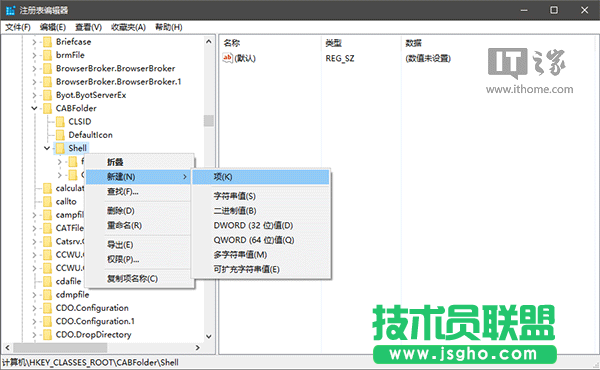The image size is (600, 370).
Task: Select the CDO.Configuration key
Action: [92, 308]
